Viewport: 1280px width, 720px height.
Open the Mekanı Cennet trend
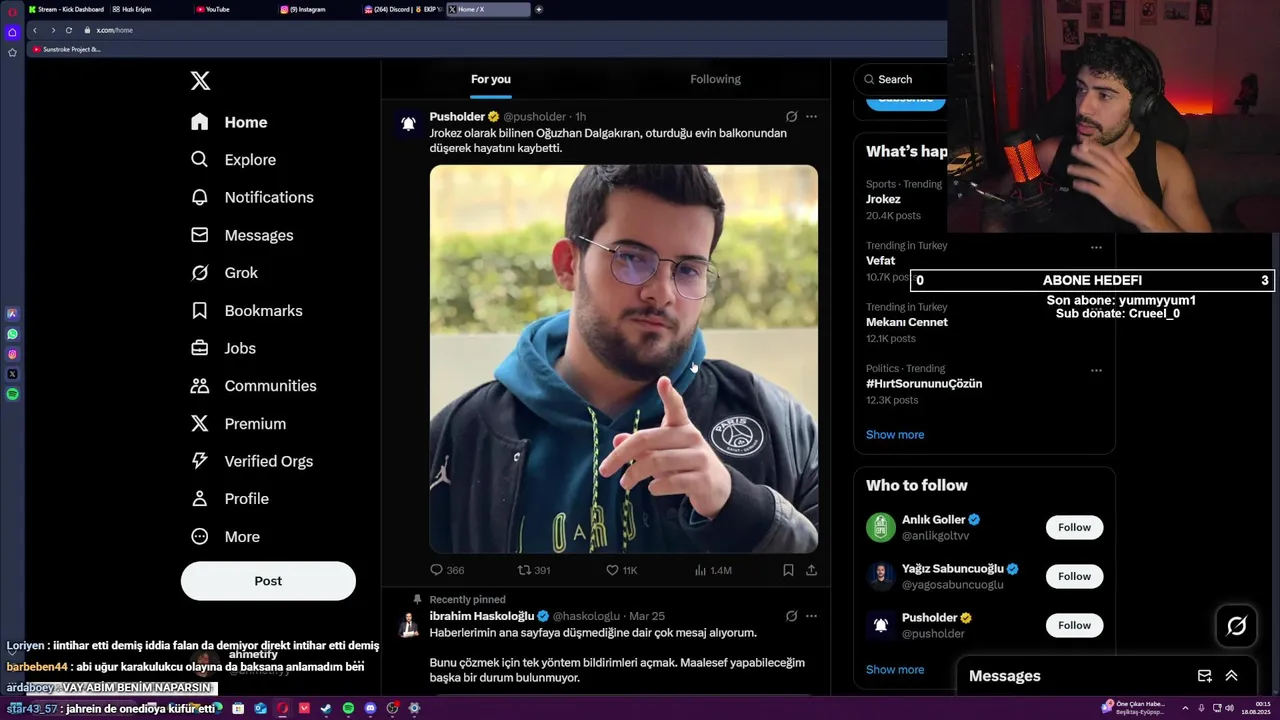click(907, 322)
